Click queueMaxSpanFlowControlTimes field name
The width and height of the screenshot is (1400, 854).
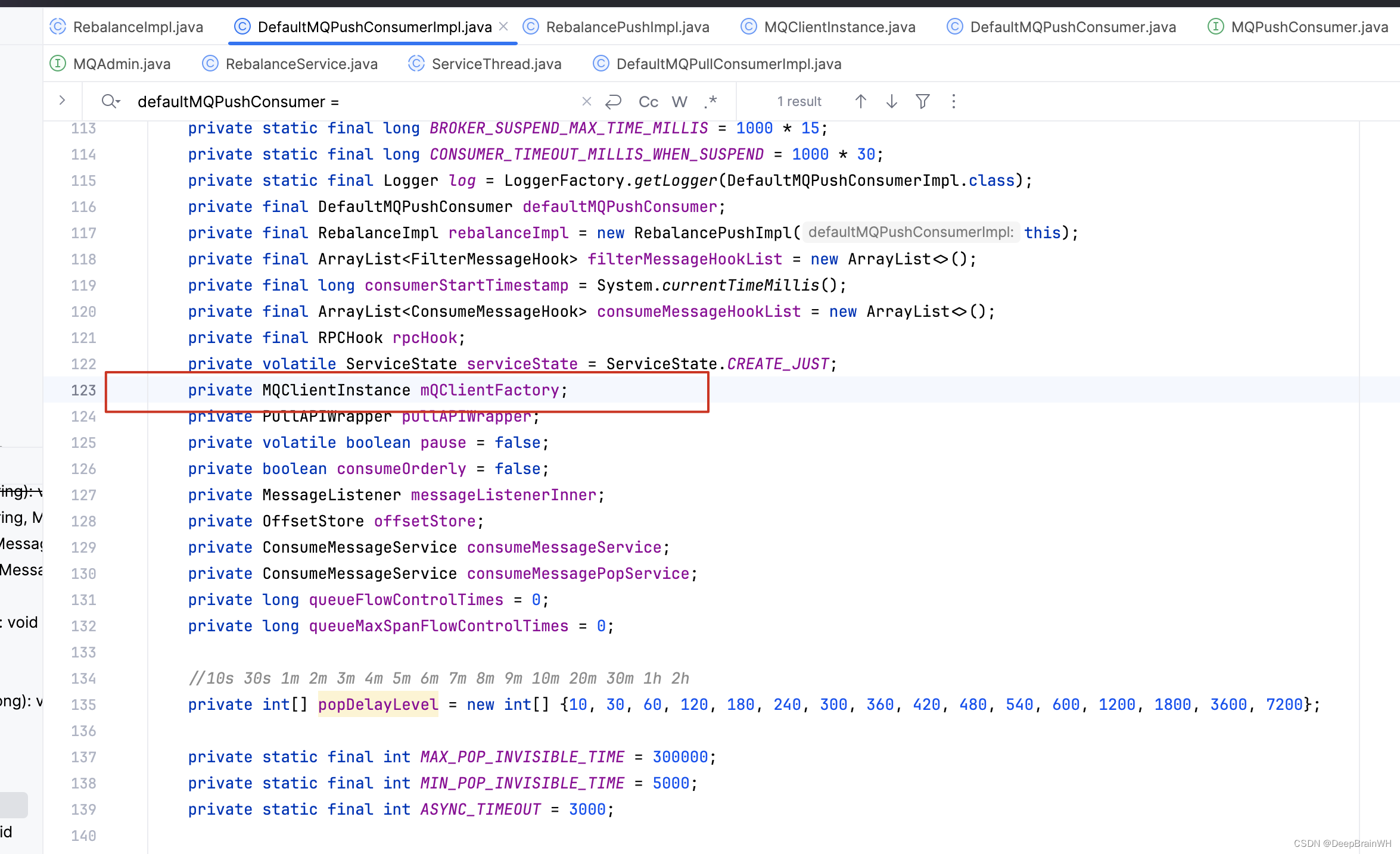438,626
